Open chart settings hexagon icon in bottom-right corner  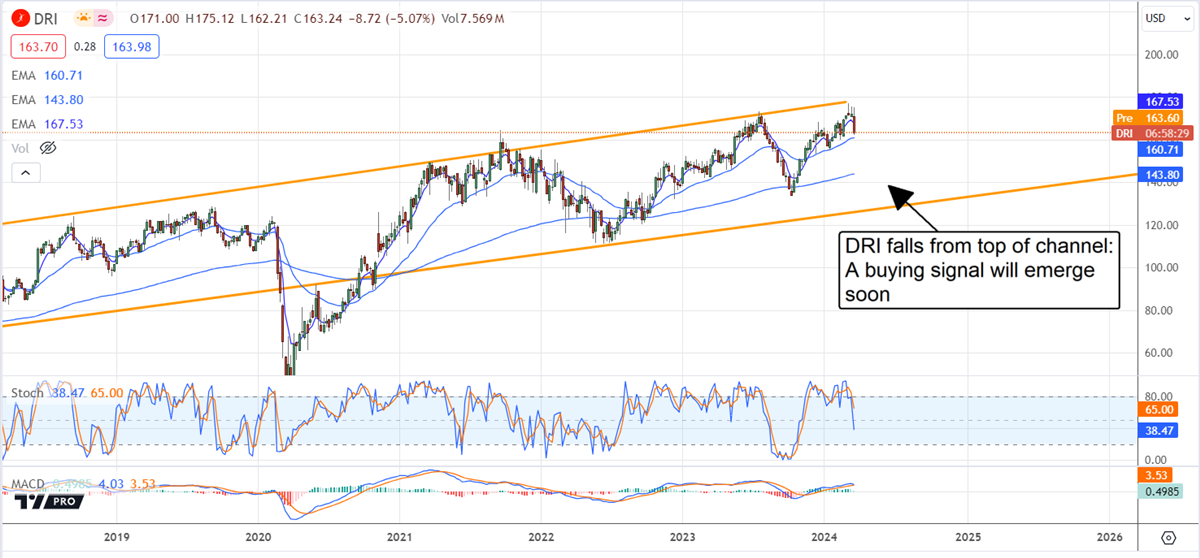coord(1164,539)
